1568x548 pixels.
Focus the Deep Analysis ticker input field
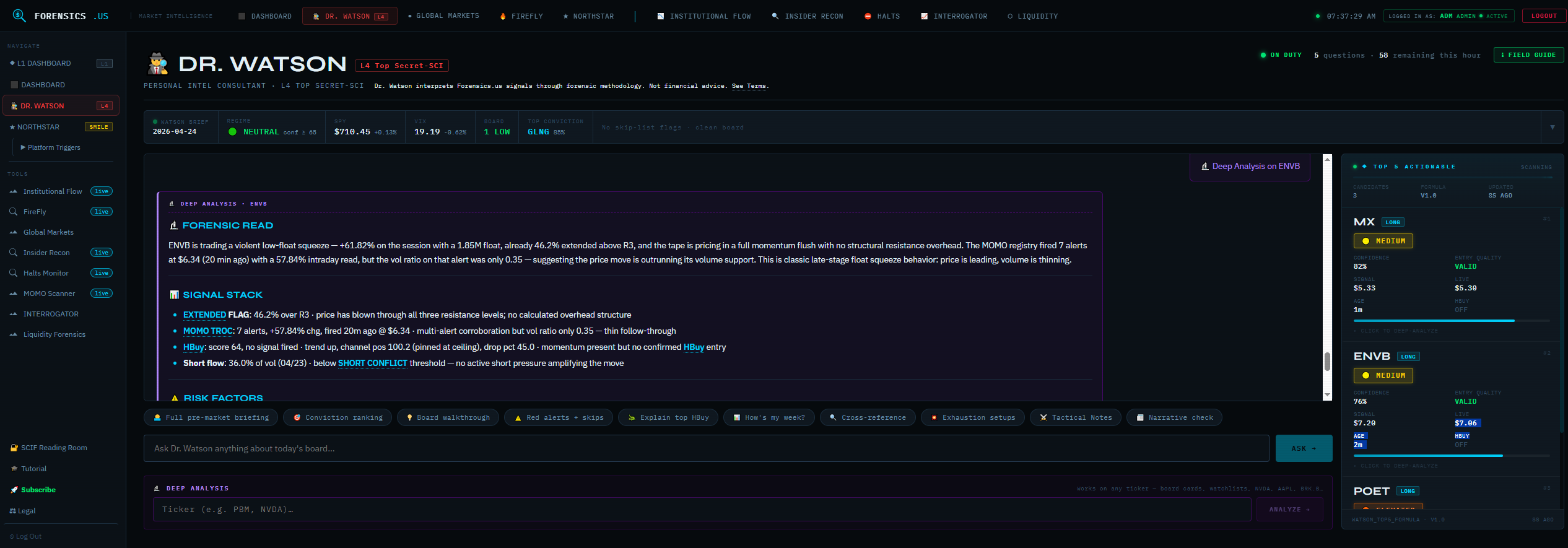[x=702, y=510]
